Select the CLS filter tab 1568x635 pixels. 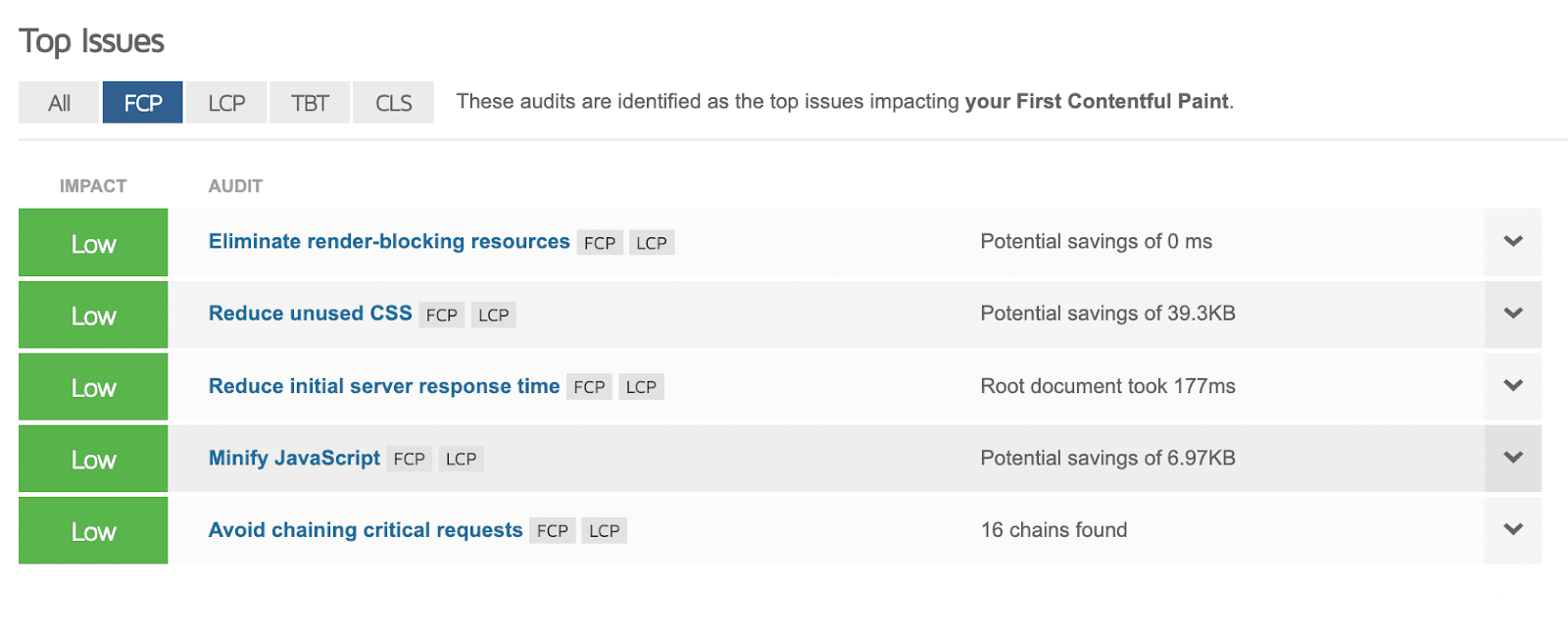(x=392, y=102)
